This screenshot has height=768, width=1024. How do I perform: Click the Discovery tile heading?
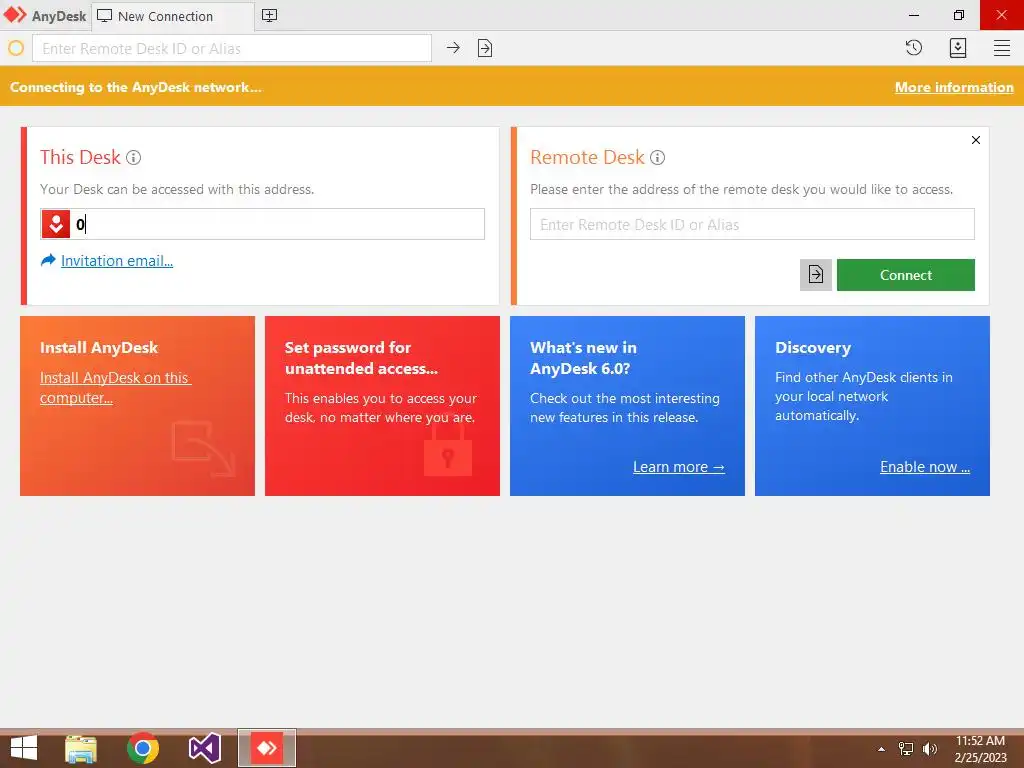[x=812, y=347]
